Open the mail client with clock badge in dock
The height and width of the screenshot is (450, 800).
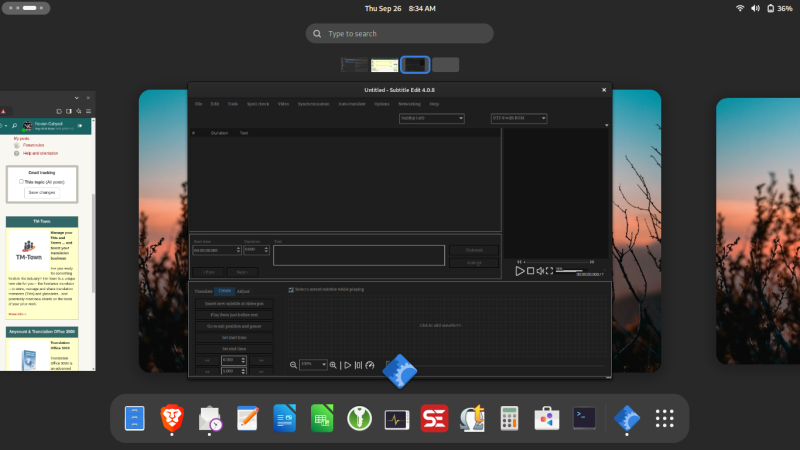210,418
